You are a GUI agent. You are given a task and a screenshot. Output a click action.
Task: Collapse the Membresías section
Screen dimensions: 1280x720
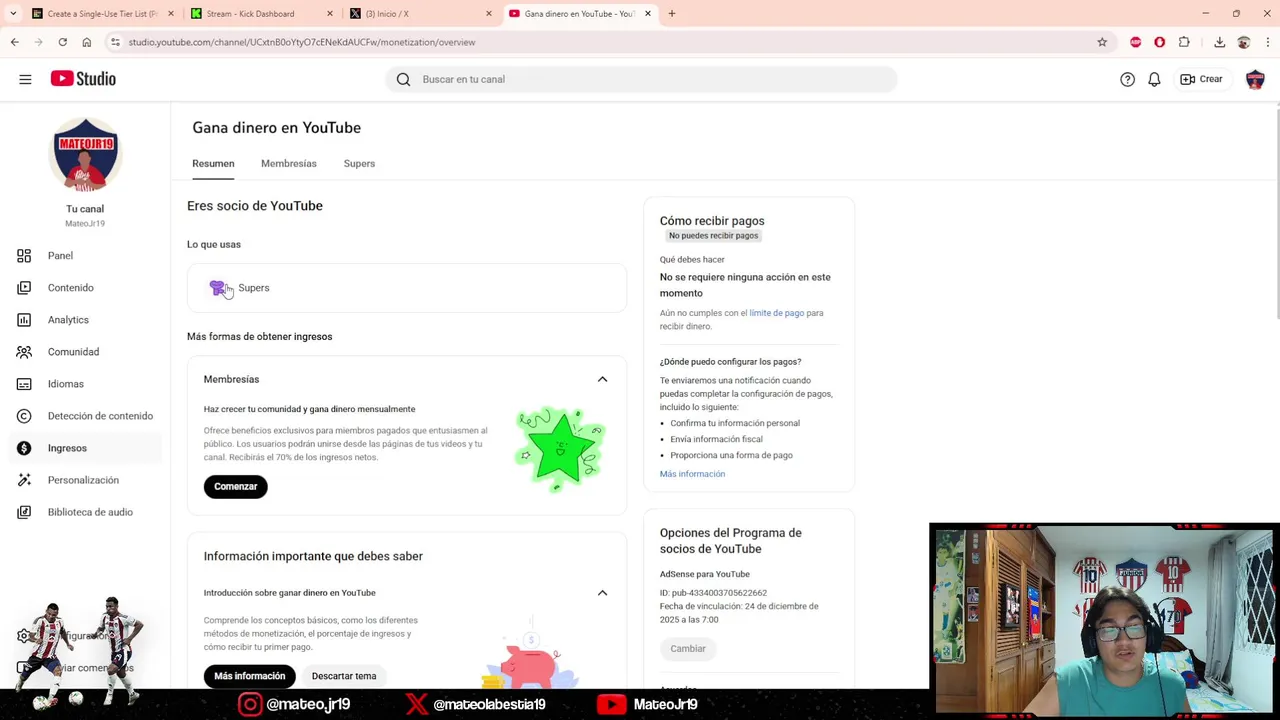click(x=602, y=379)
